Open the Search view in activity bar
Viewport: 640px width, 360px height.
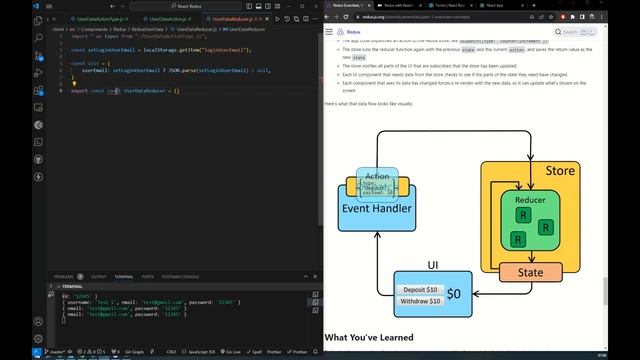tap(38, 38)
